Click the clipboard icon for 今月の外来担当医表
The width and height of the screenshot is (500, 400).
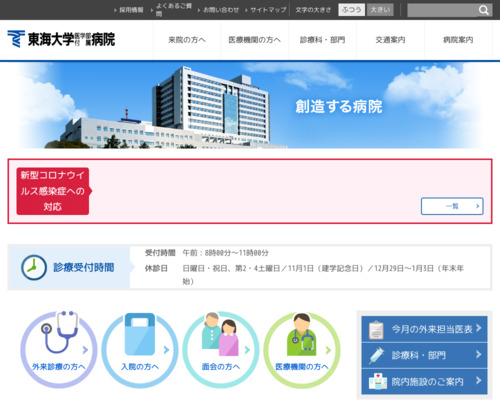[x=376, y=329]
